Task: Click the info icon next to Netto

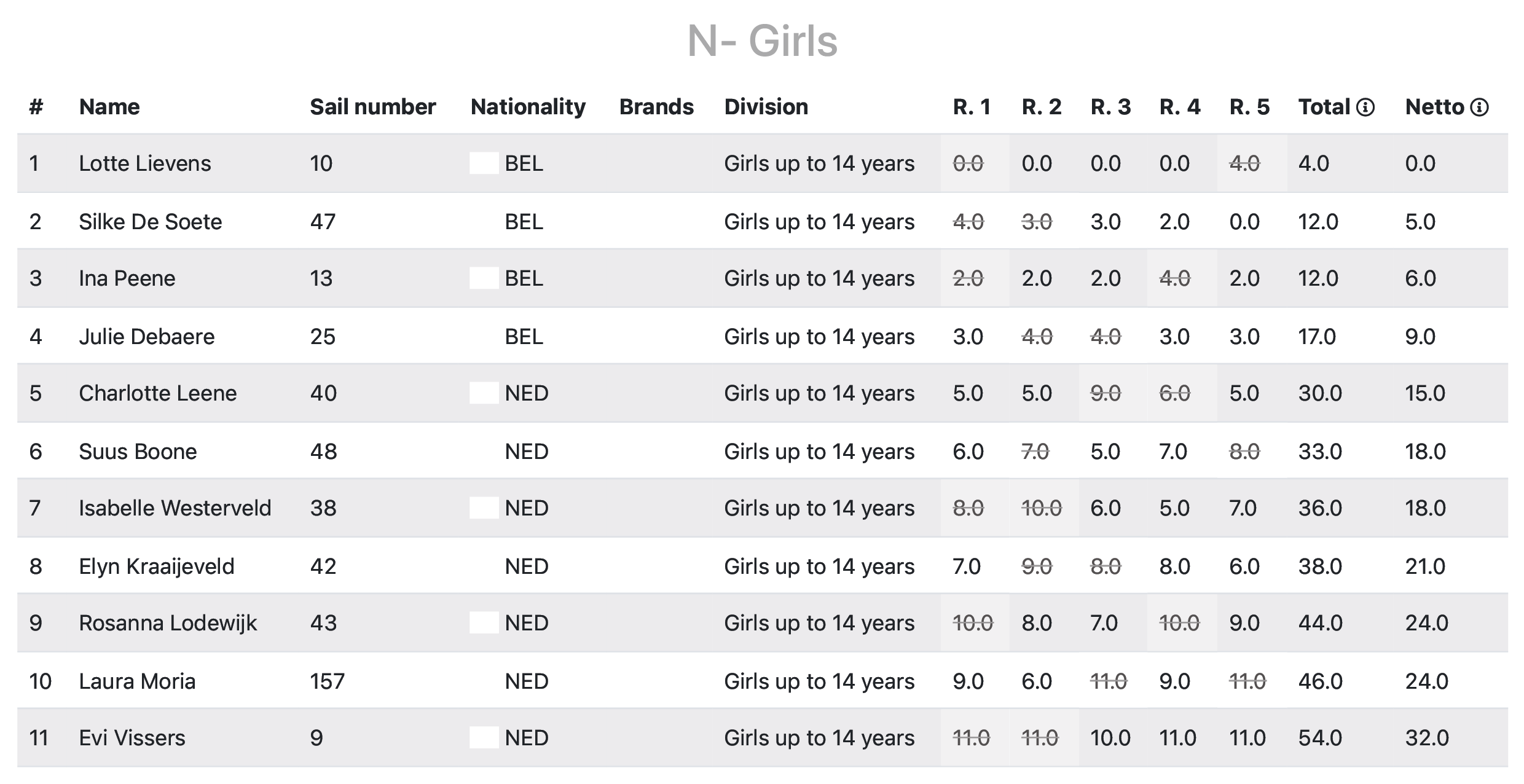Action: point(1479,108)
